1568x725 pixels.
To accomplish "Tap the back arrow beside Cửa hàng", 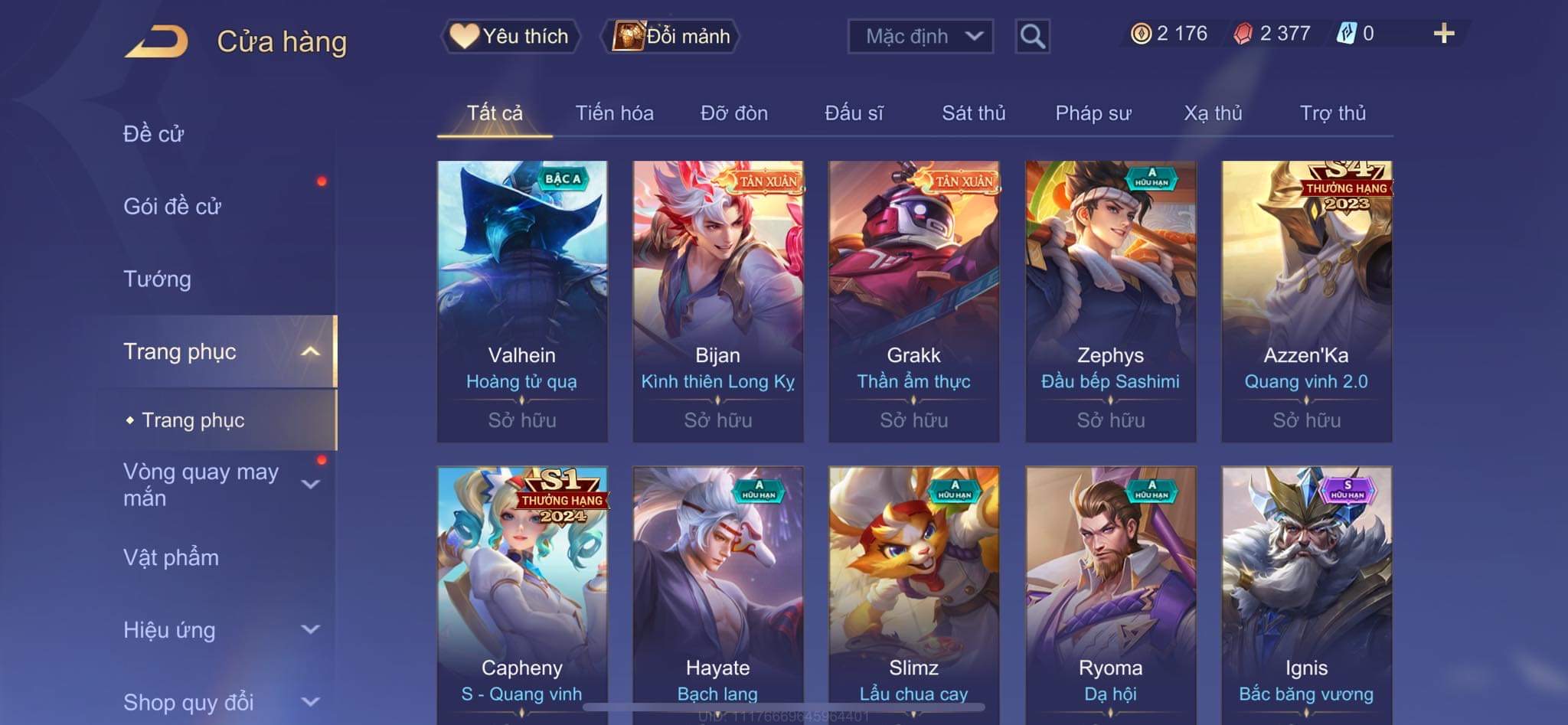I will point(157,41).
